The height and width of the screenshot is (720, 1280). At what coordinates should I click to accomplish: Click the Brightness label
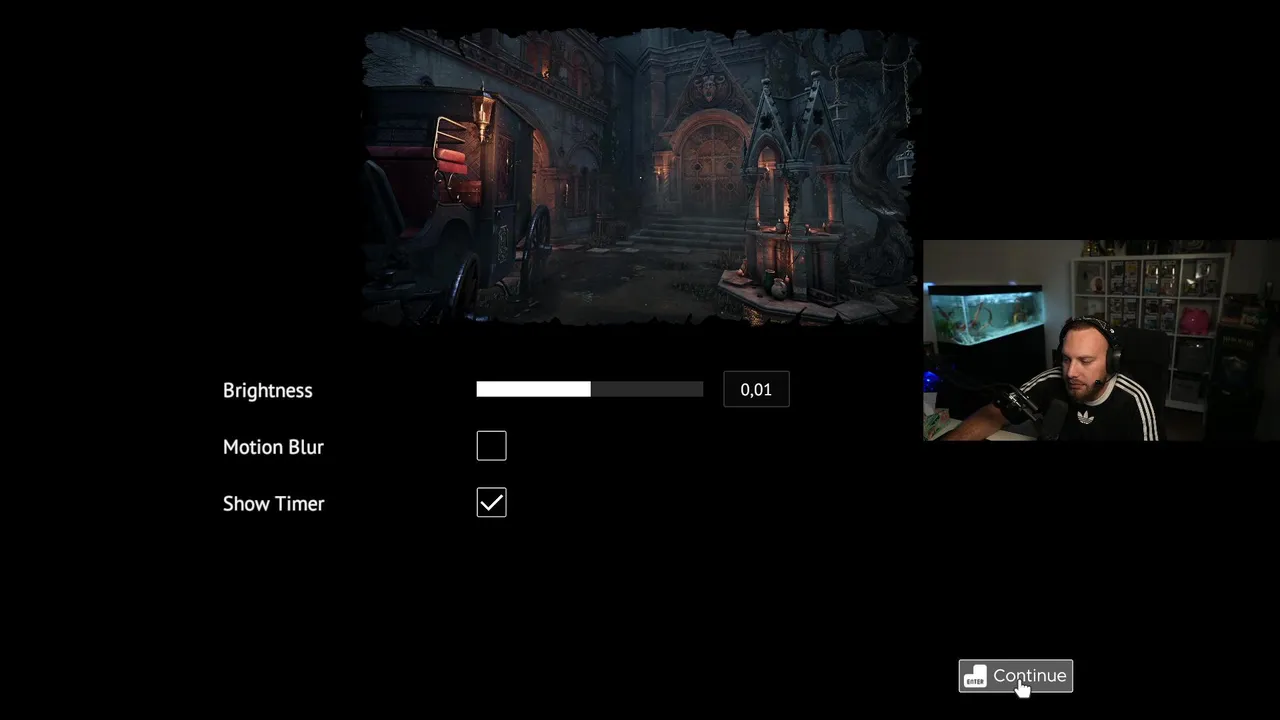[x=268, y=391]
